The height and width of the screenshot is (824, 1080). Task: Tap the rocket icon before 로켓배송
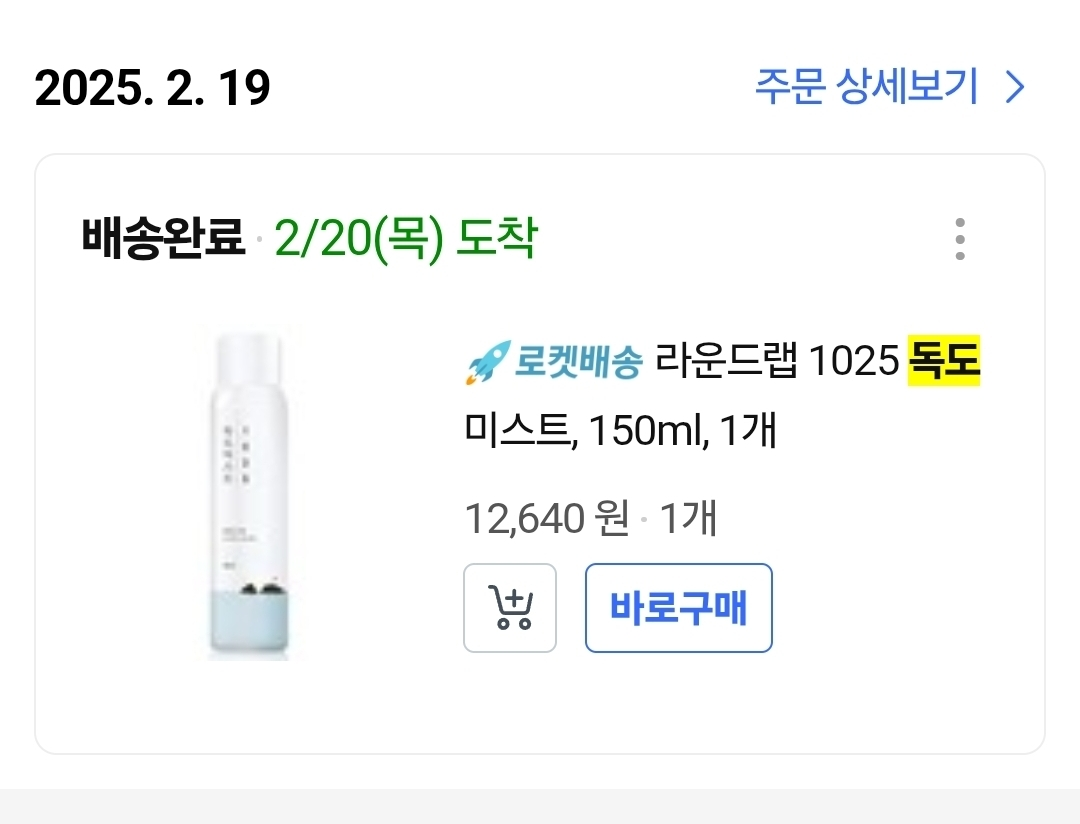coord(487,363)
